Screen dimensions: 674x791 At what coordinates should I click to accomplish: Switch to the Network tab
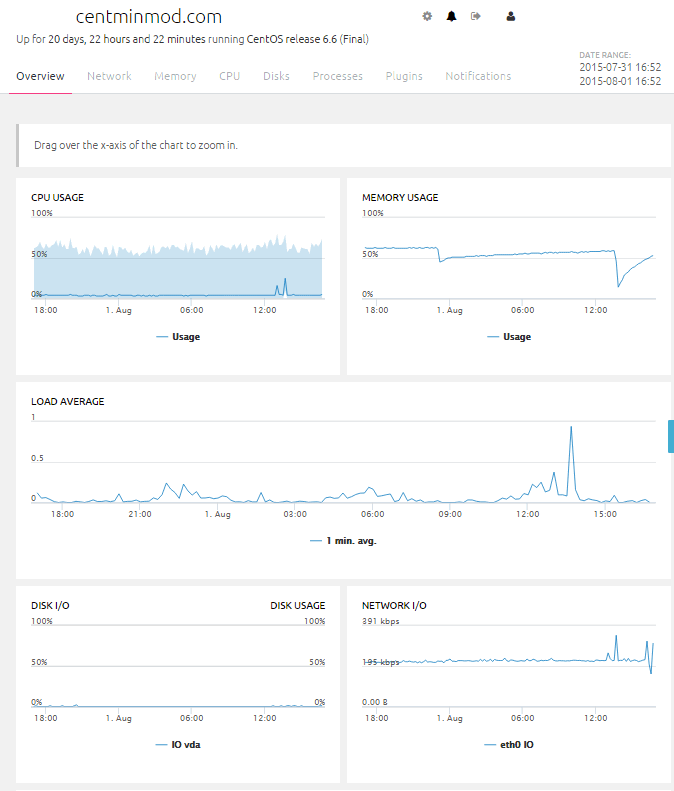[x=109, y=76]
